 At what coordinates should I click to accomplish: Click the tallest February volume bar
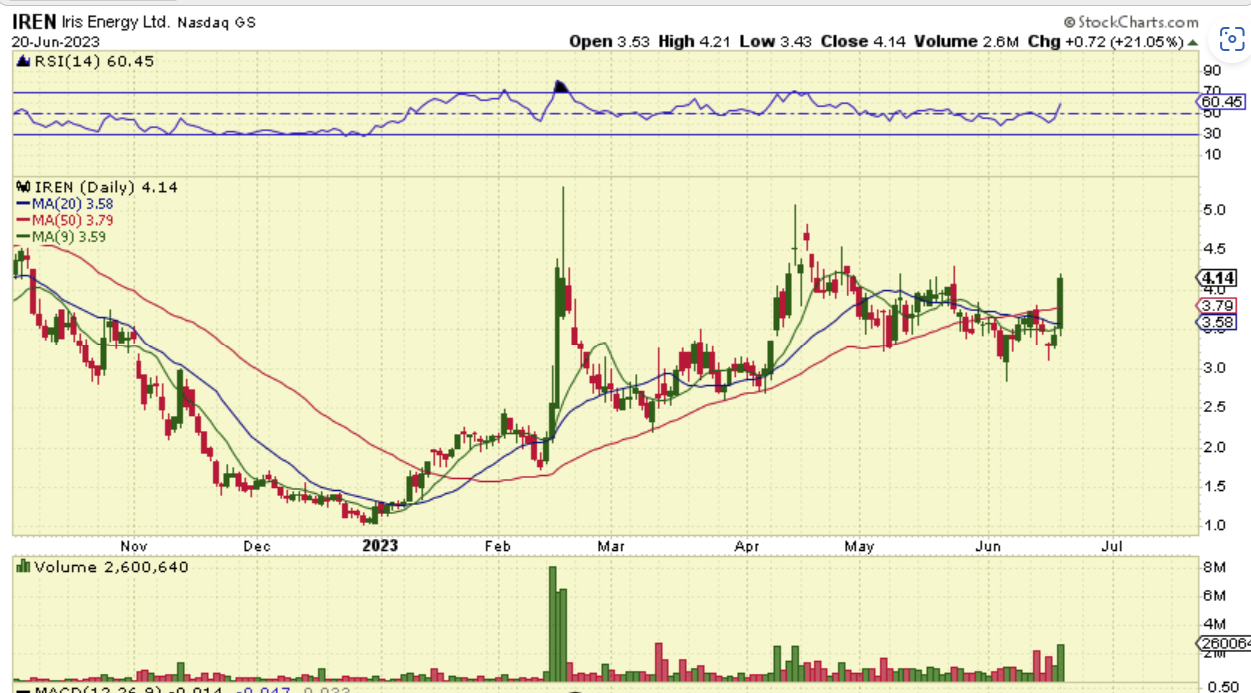pos(551,623)
